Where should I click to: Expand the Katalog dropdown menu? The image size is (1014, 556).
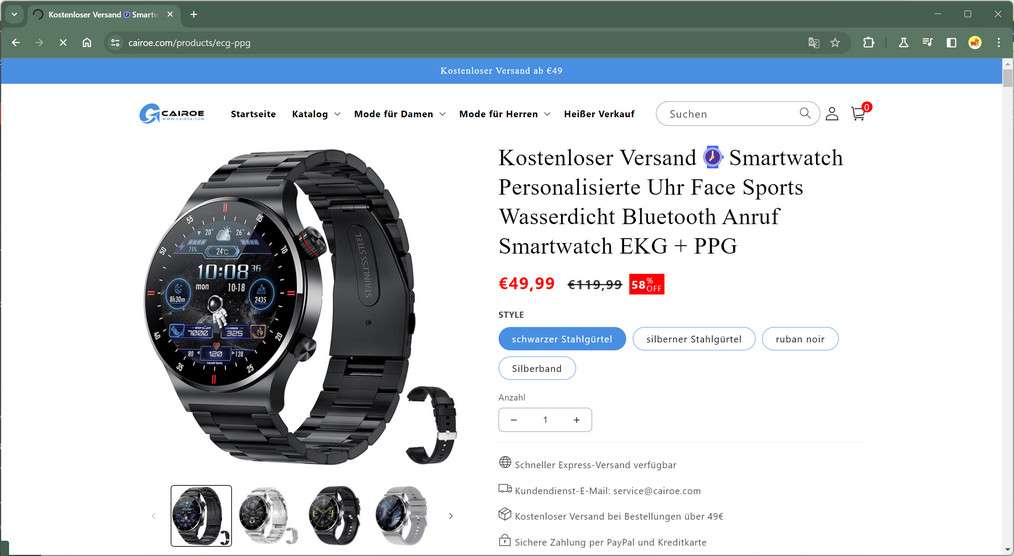[316, 114]
